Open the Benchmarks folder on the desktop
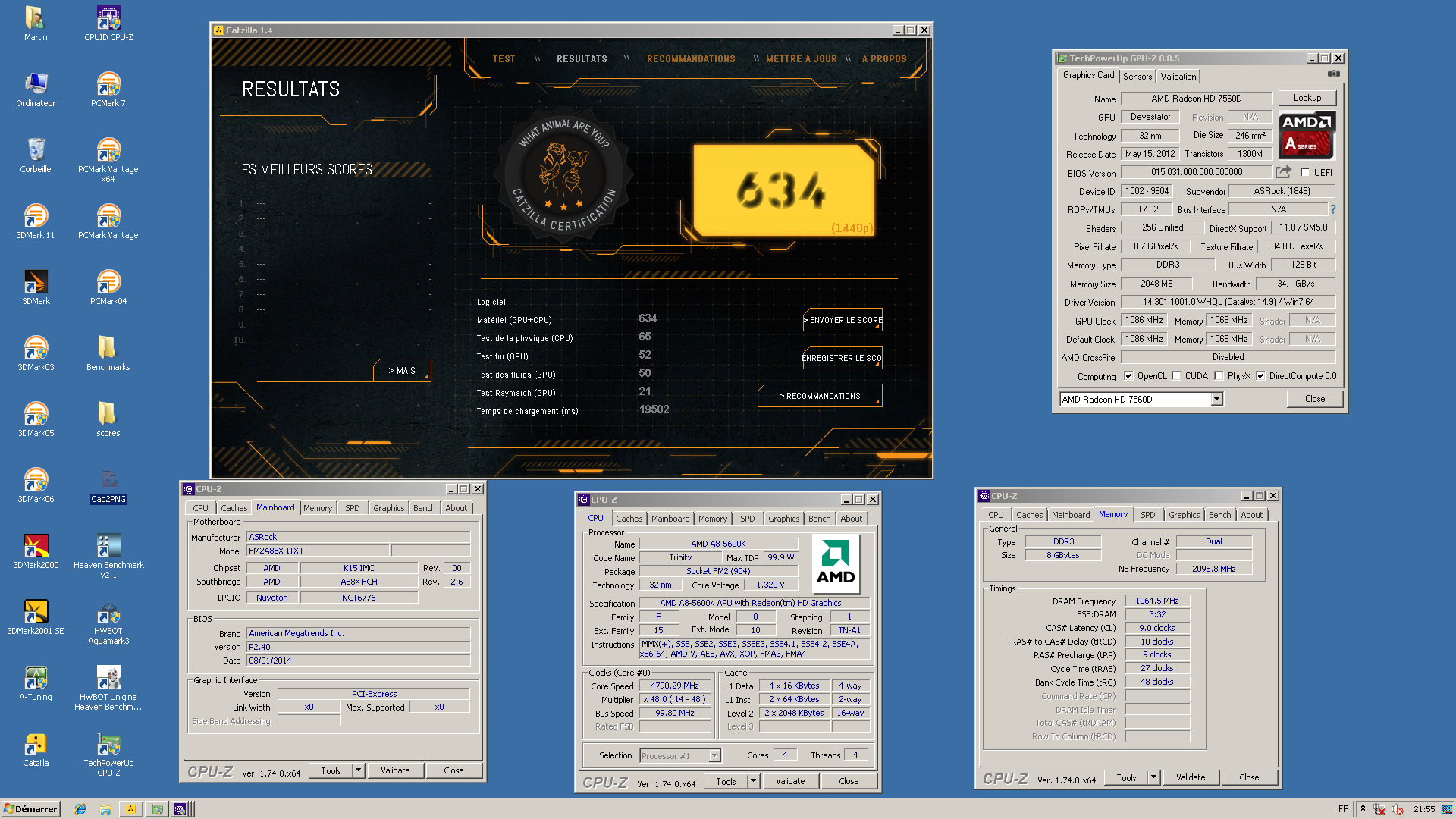 pos(108,353)
